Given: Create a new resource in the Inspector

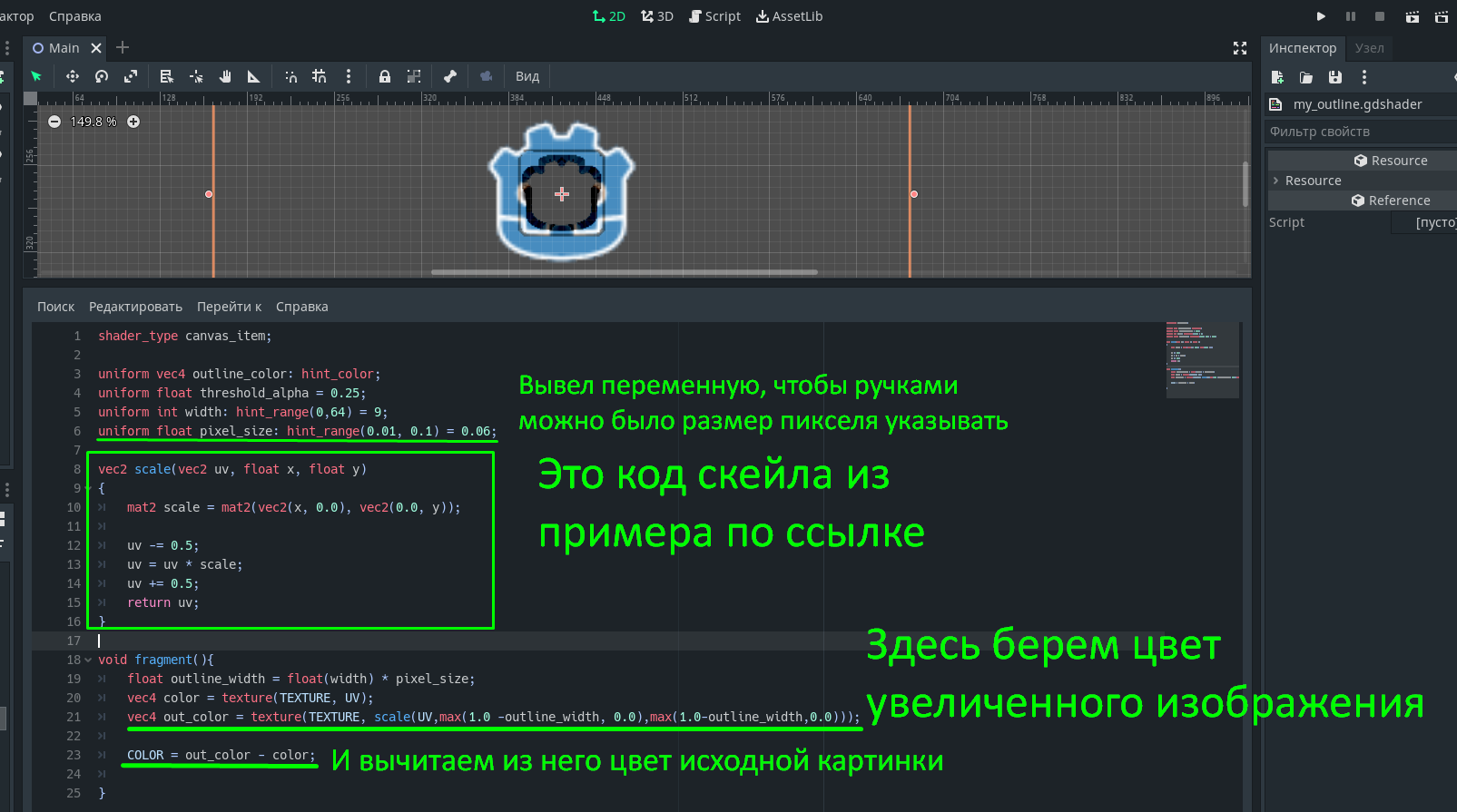Looking at the screenshot, I should 1277,78.
